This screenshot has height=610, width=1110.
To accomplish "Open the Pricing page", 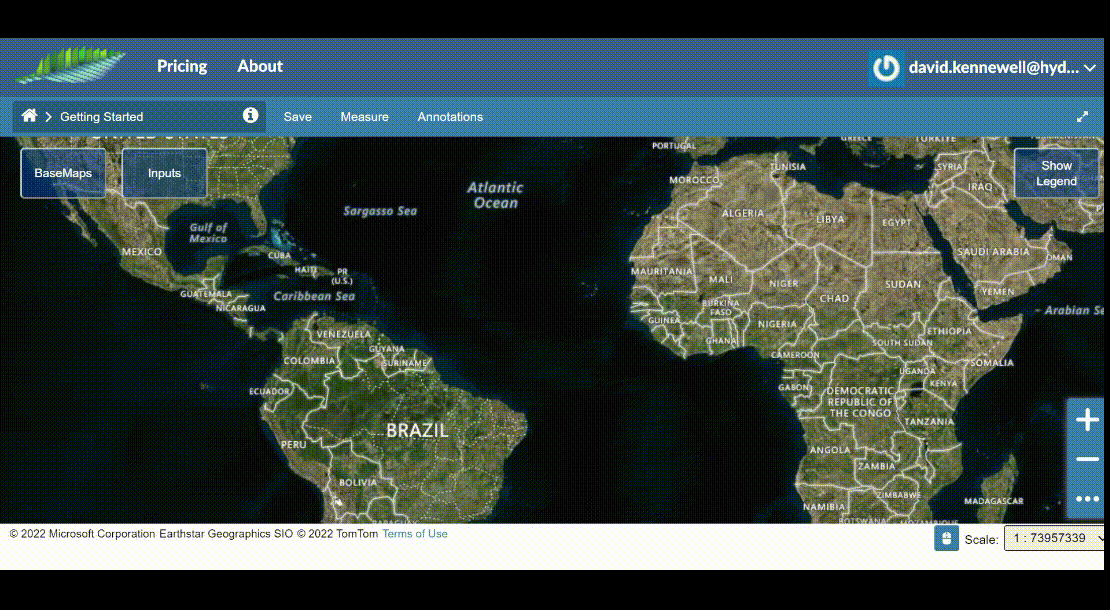I will tap(182, 66).
